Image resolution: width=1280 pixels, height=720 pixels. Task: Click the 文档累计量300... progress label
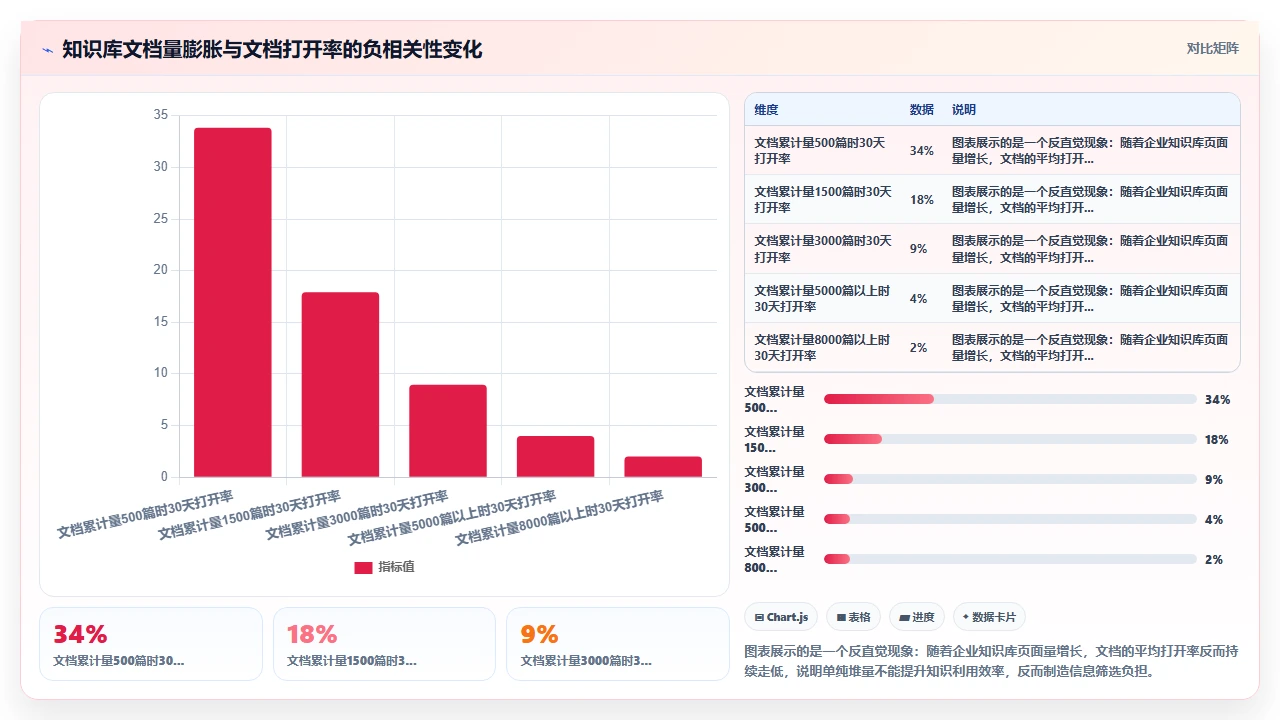click(x=775, y=479)
